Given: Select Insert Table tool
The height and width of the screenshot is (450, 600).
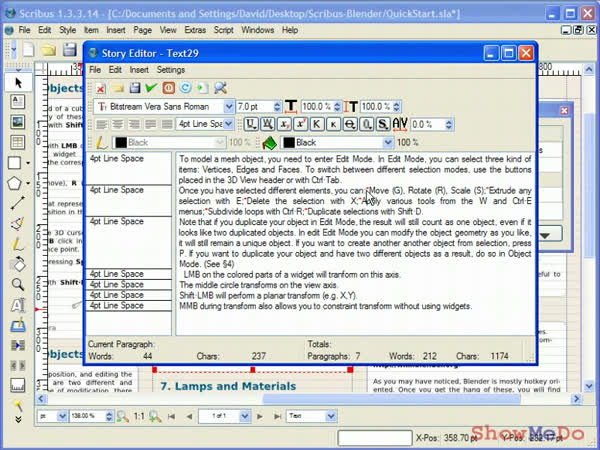Looking at the screenshot, I should [x=18, y=142].
